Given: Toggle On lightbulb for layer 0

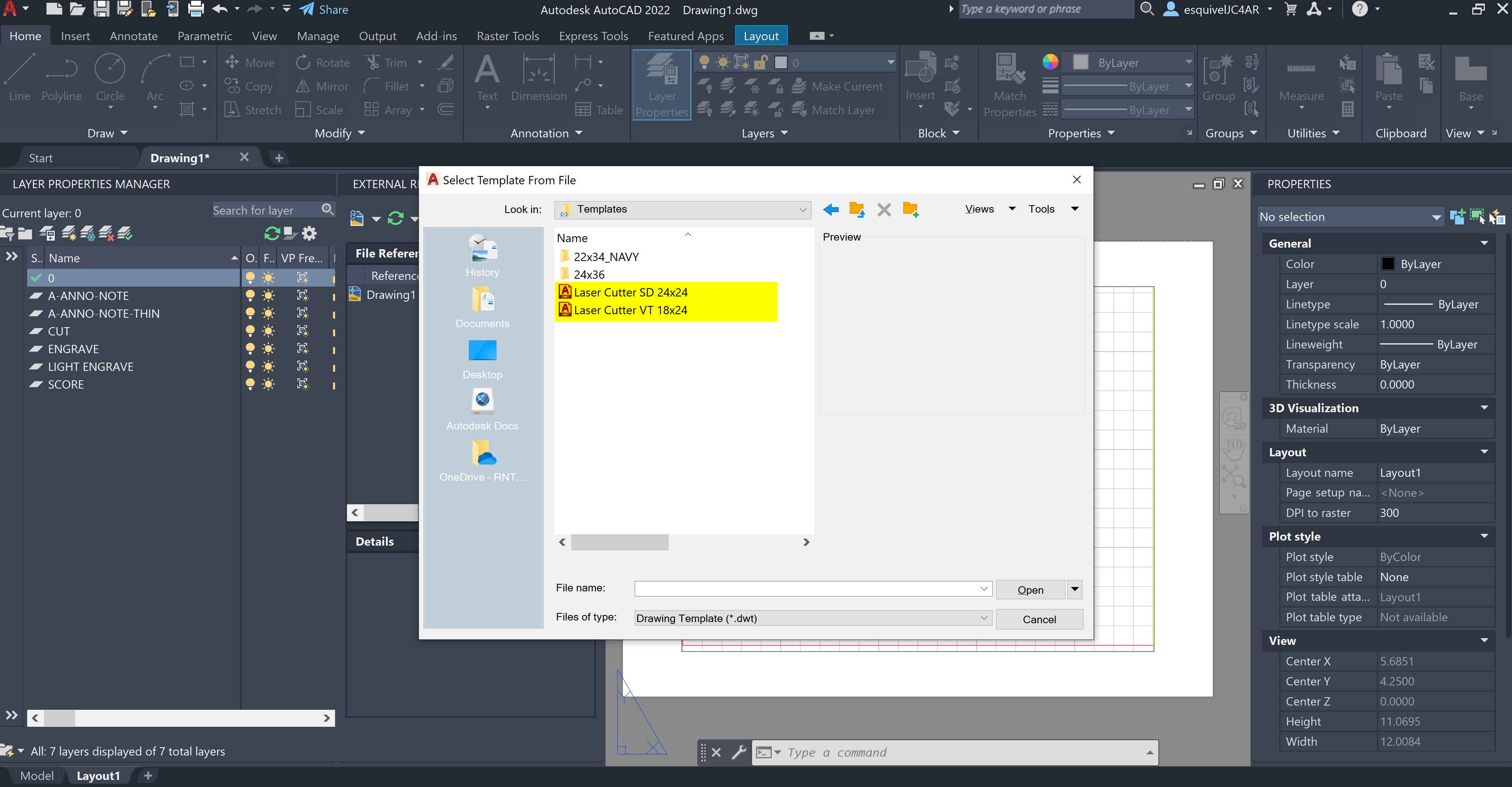Looking at the screenshot, I should tap(250, 278).
